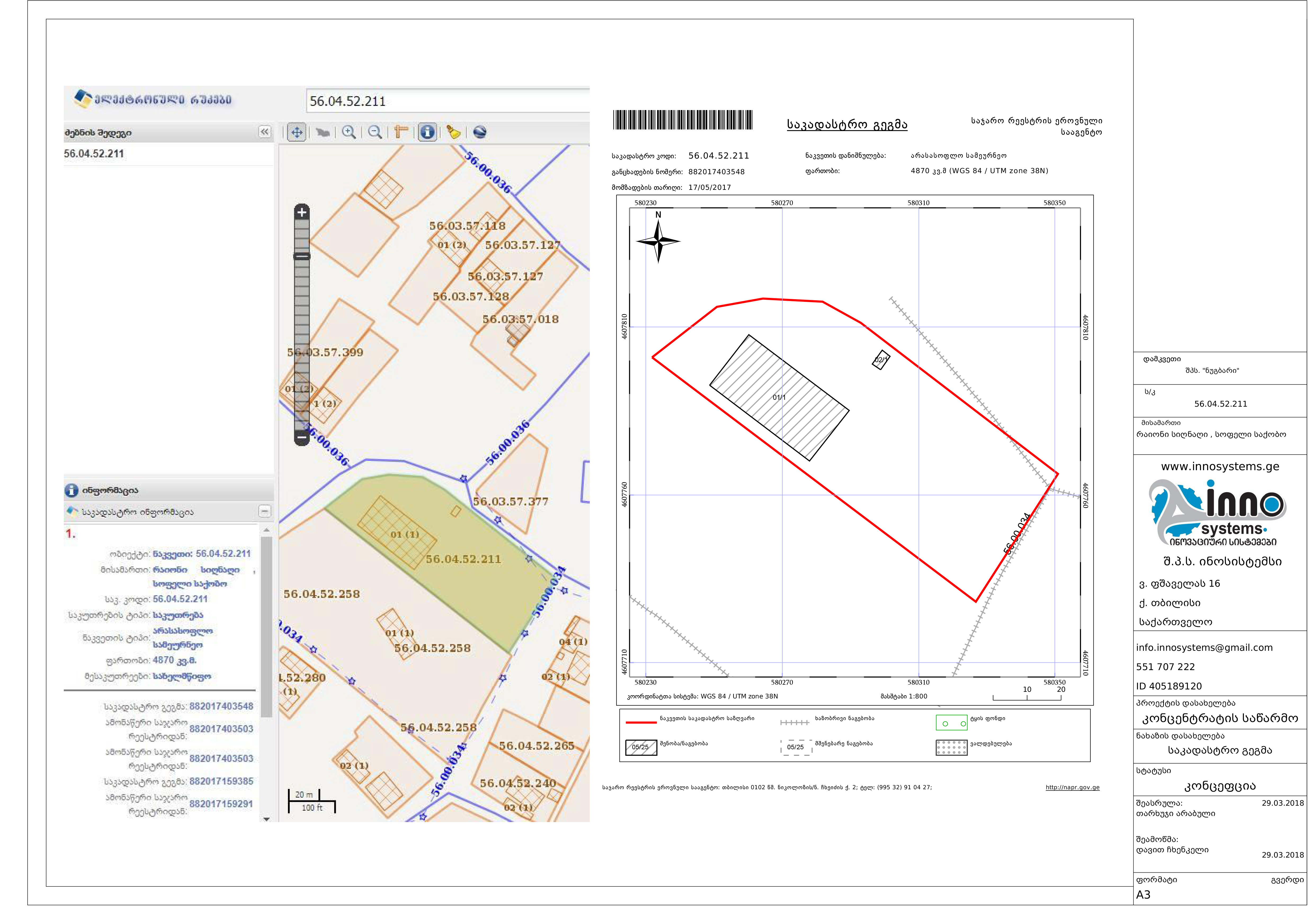Click the 01 (1) building inside green parcel
Screen dimensions: 1313x924
point(397,533)
